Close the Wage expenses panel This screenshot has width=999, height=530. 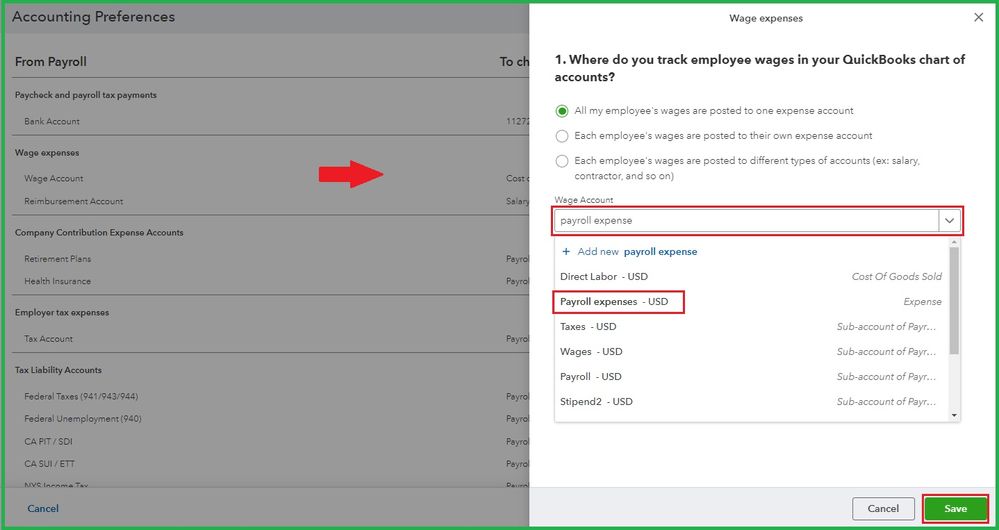(978, 18)
